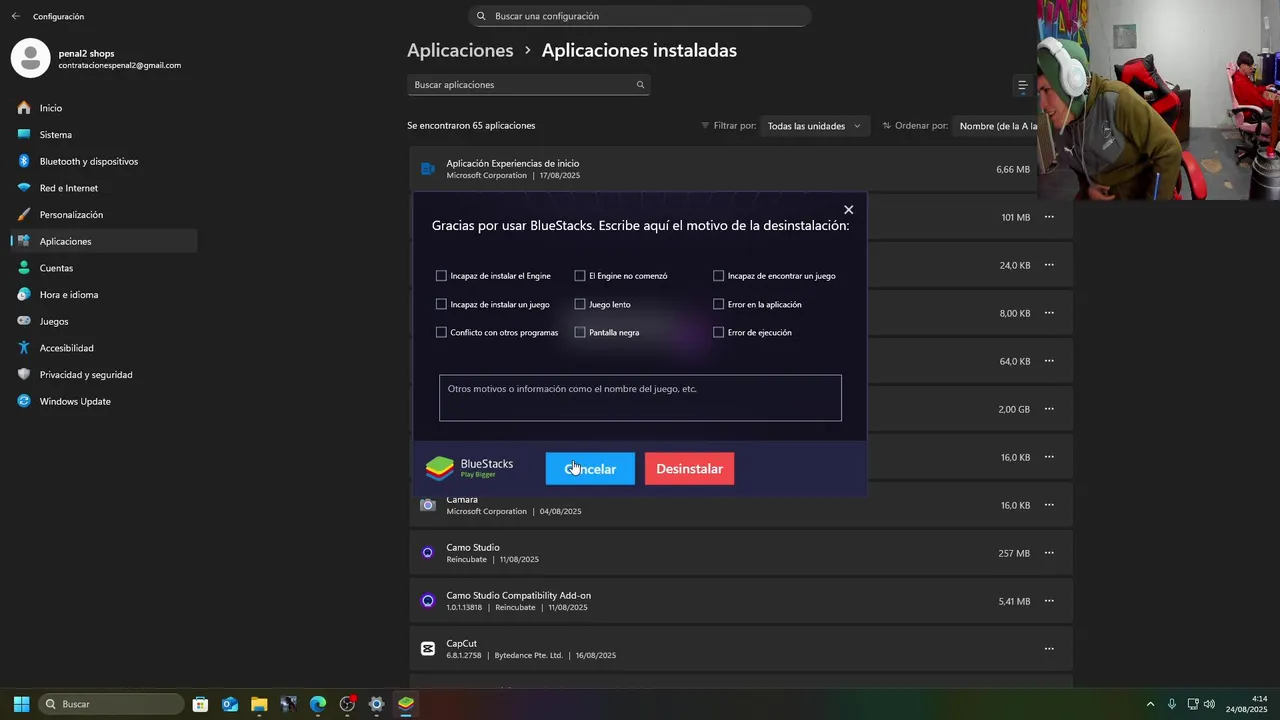Open Microsoft Store from taskbar
The width and height of the screenshot is (1280, 720).
click(200, 704)
